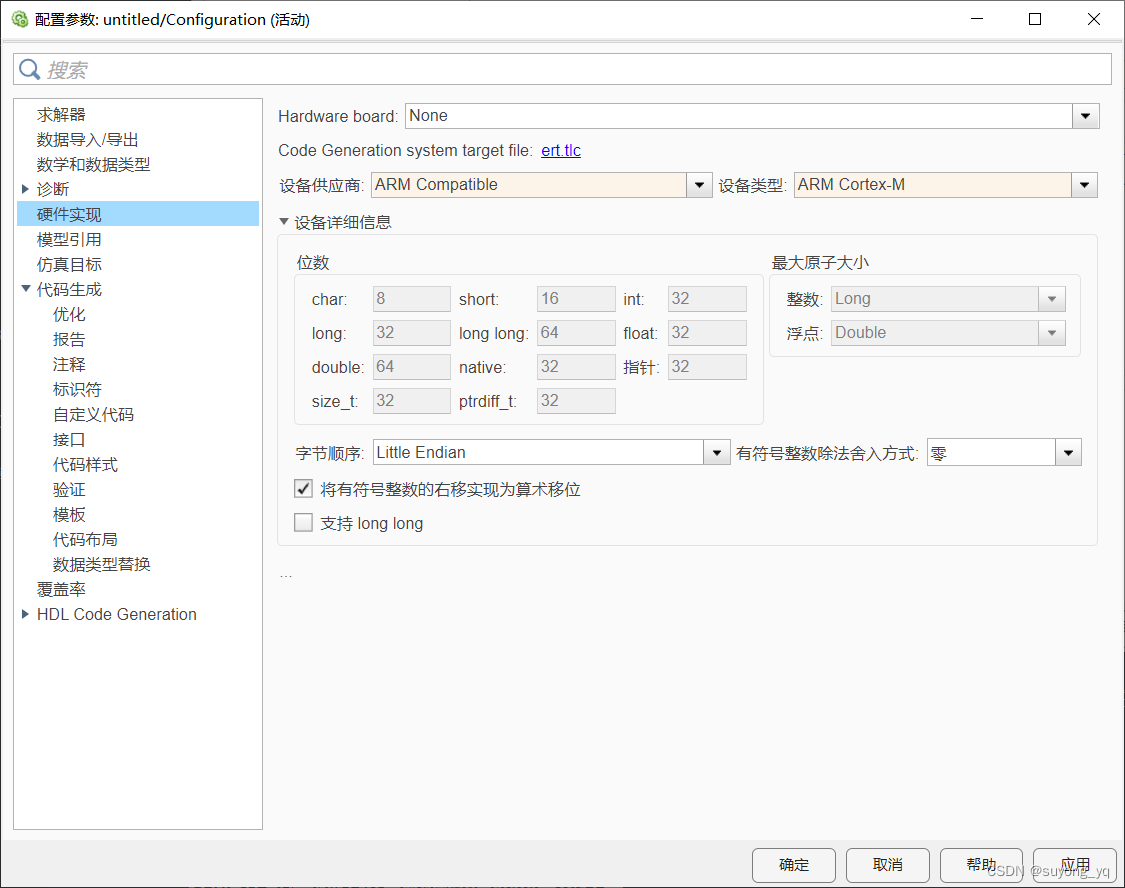
Task: Open 设备供应商 ARM Compatible dropdown
Action: (699, 185)
